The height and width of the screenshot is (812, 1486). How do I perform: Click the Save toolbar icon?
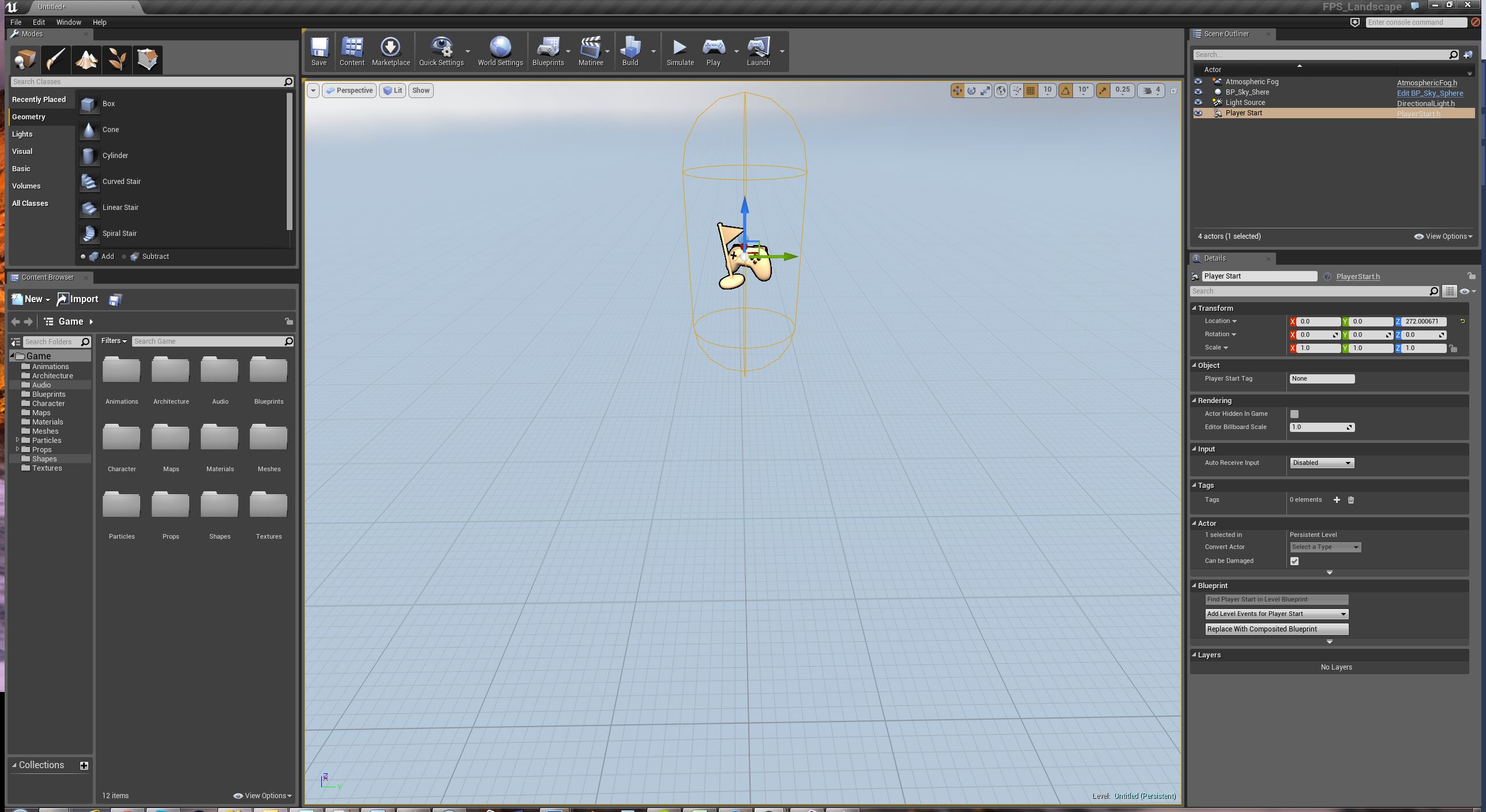318,51
